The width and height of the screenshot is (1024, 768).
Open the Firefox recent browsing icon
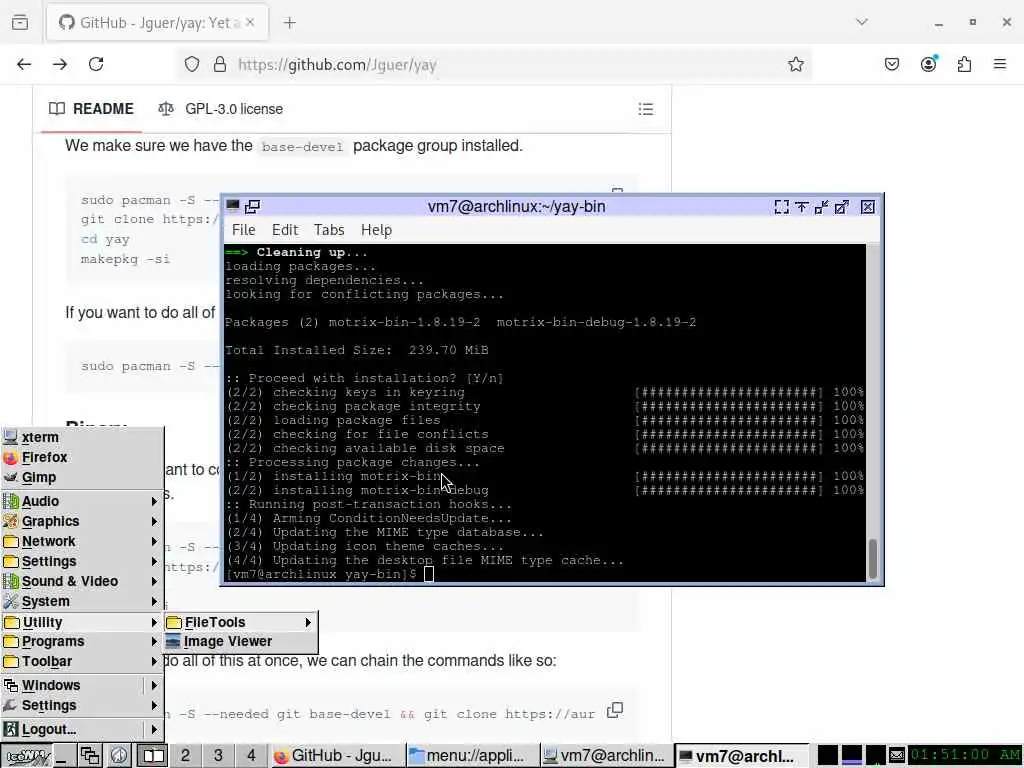click(x=20, y=23)
